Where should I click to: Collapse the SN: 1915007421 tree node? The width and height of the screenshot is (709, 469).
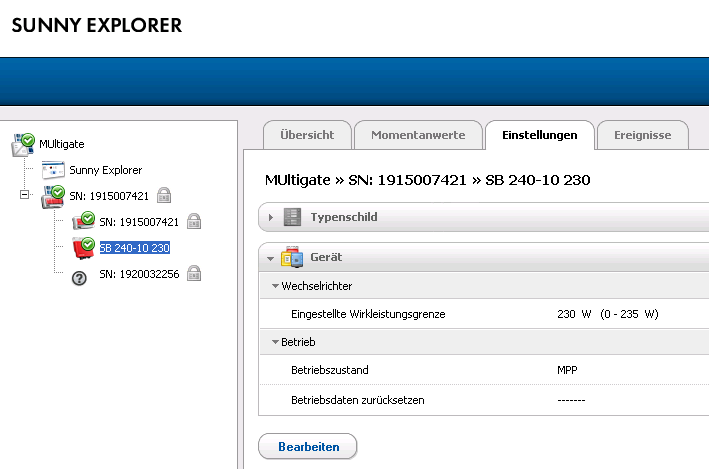24,194
